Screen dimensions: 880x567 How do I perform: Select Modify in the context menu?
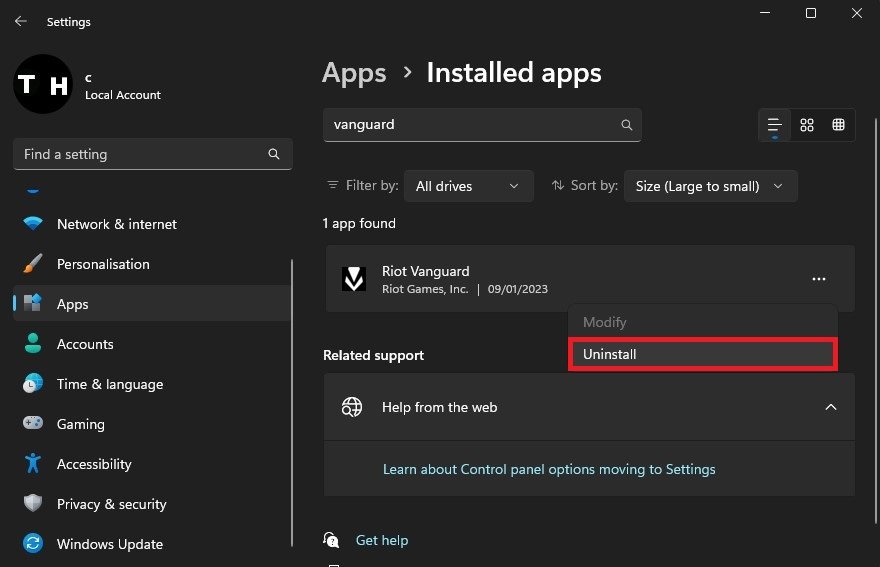coord(605,322)
